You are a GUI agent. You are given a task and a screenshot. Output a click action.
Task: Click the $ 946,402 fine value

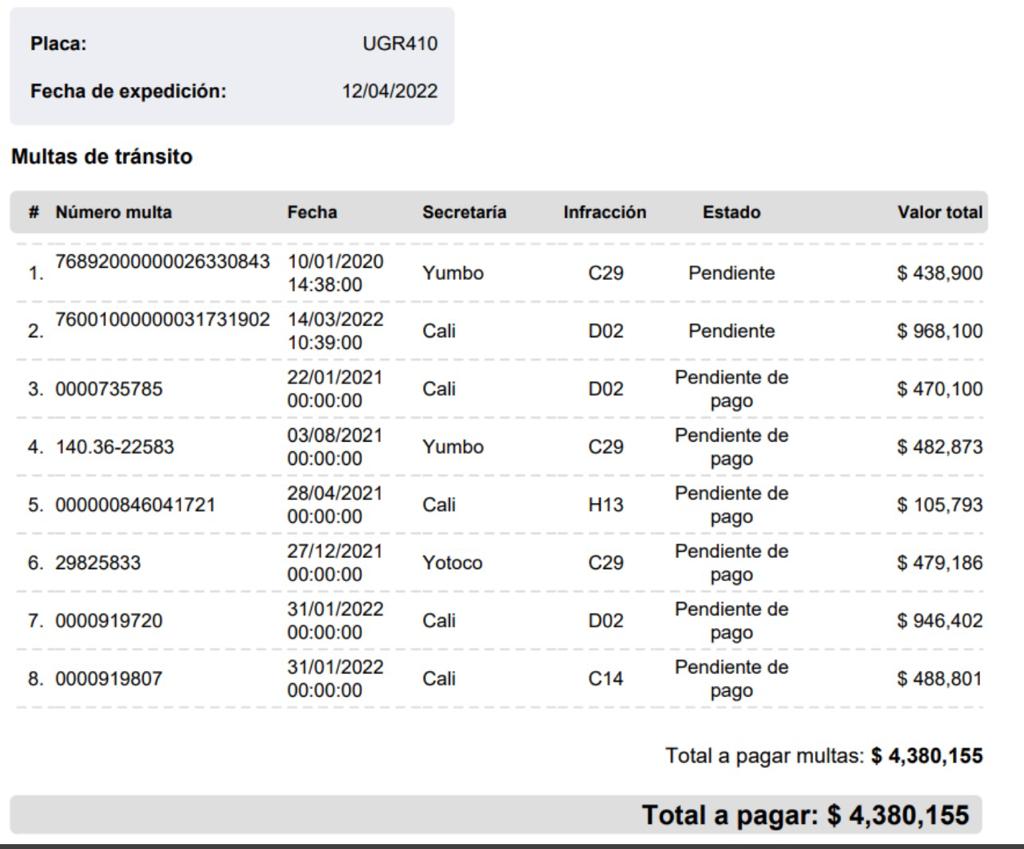(939, 621)
